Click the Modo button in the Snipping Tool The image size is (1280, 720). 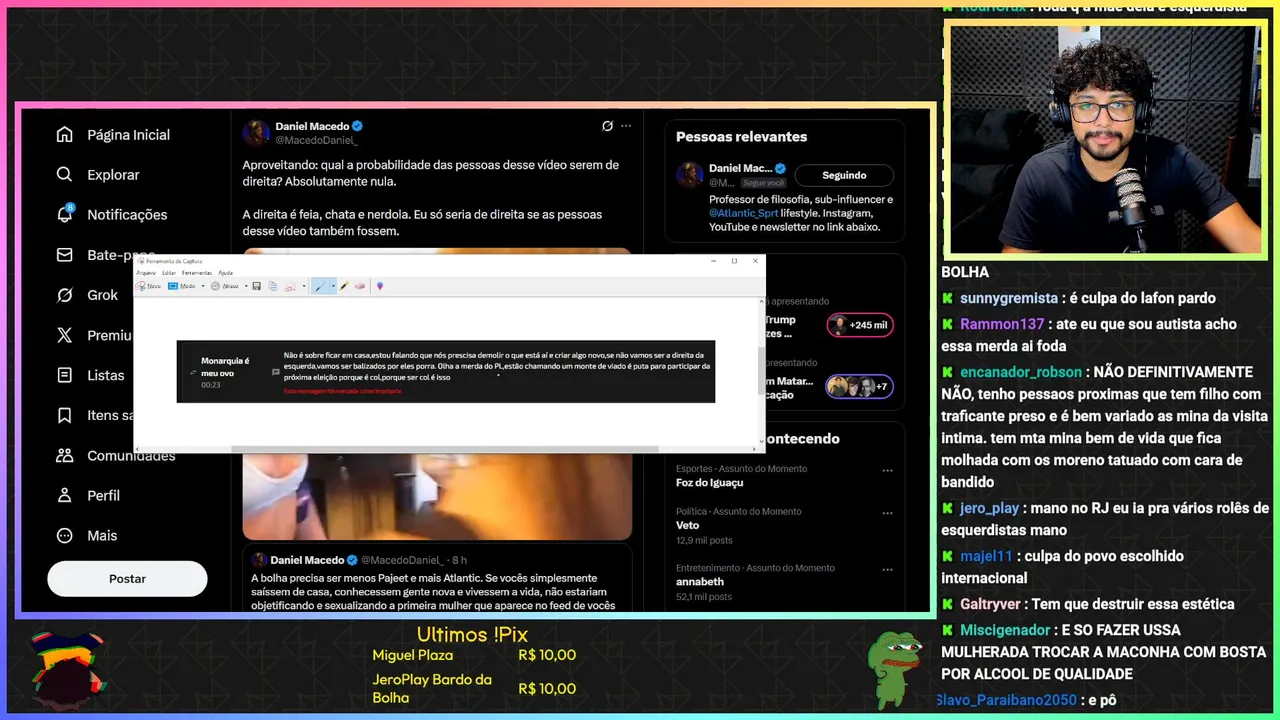click(x=182, y=286)
